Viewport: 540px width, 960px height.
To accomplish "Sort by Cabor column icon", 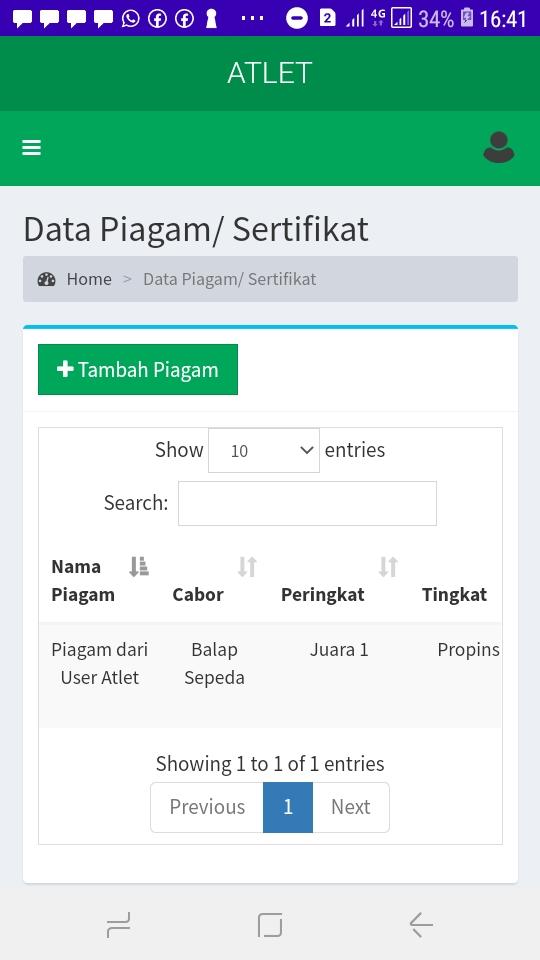I will click(247, 567).
